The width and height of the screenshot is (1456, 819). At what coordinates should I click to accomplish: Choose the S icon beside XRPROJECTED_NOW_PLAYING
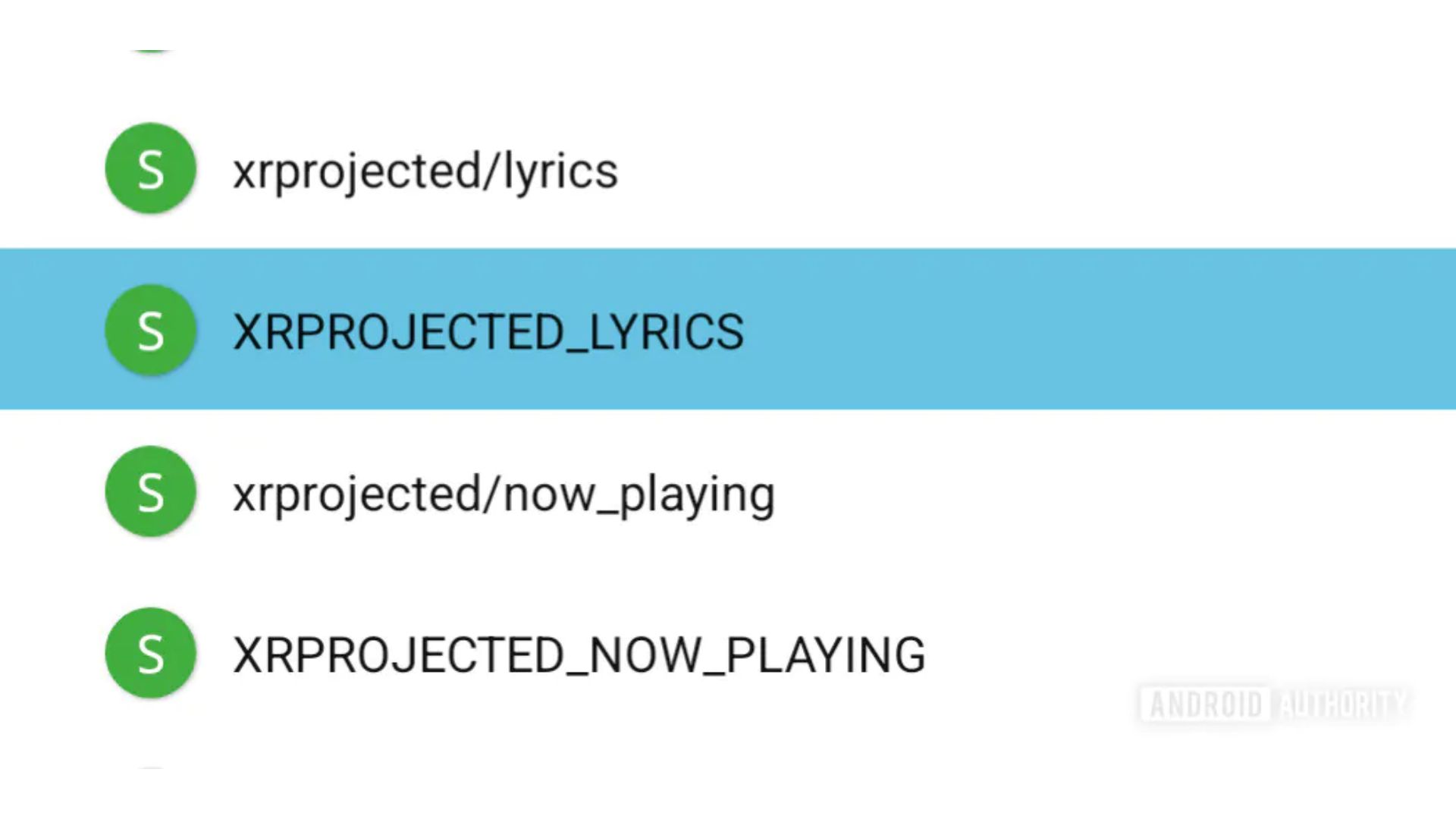pos(150,653)
